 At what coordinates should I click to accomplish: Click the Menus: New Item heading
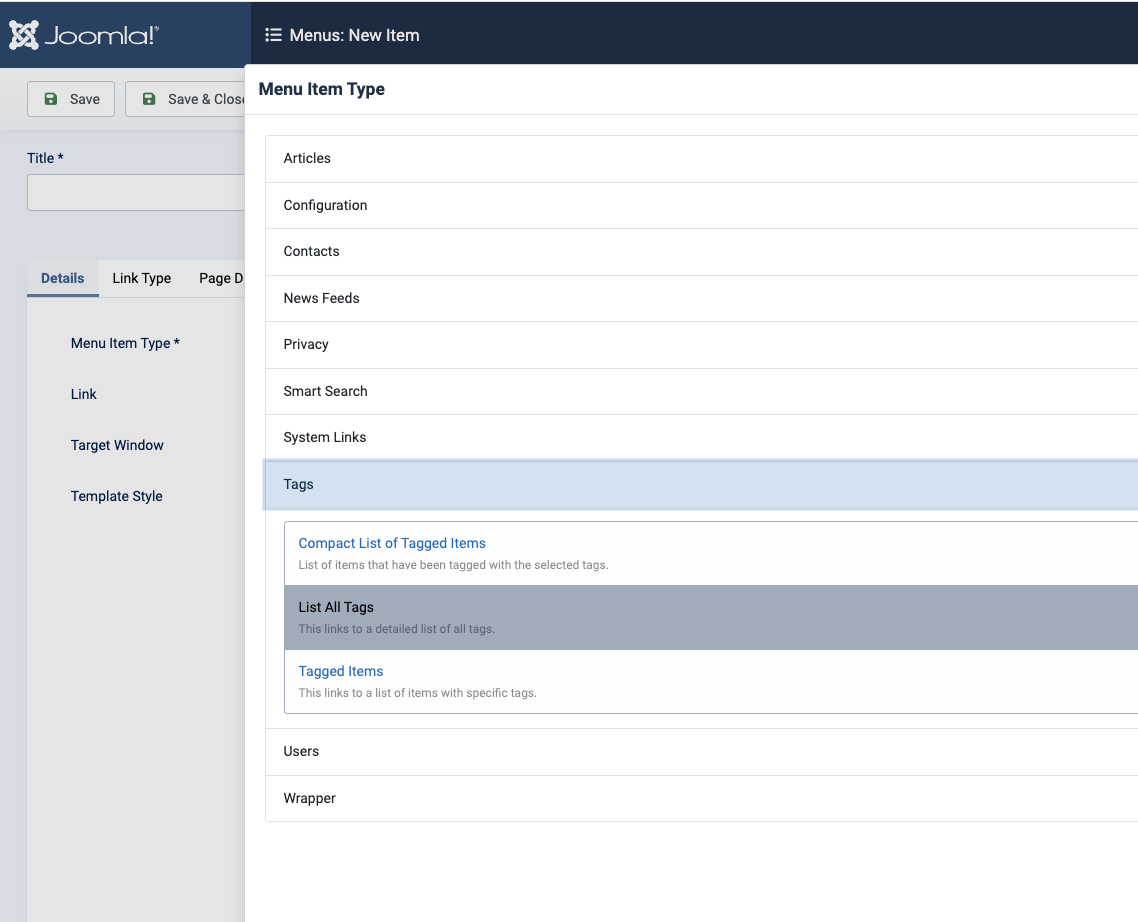point(354,35)
